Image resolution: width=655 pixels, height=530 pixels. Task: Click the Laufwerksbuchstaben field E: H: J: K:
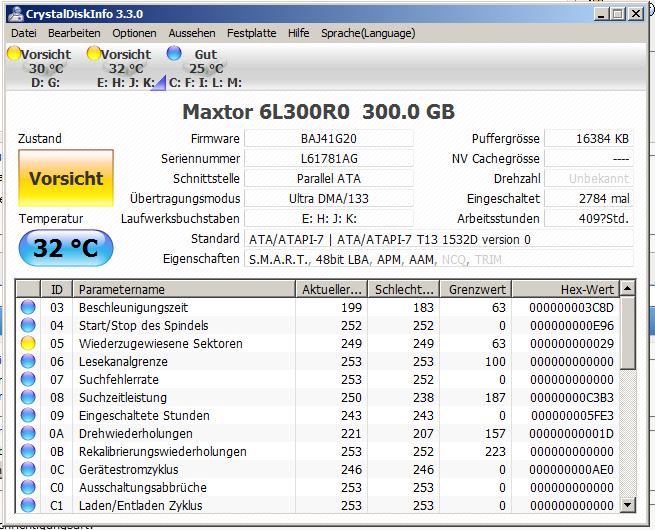click(x=329, y=218)
